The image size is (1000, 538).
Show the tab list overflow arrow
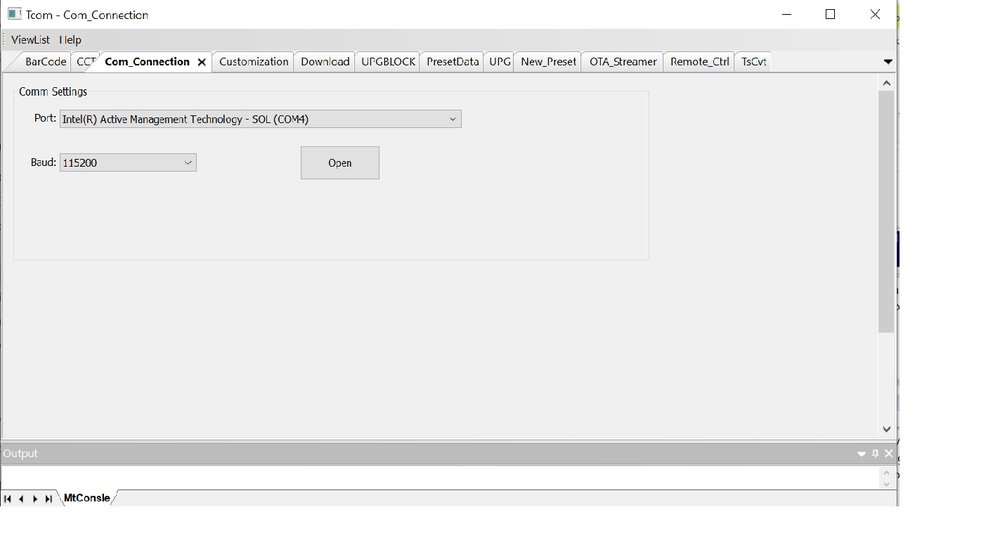[x=887, y=62]
